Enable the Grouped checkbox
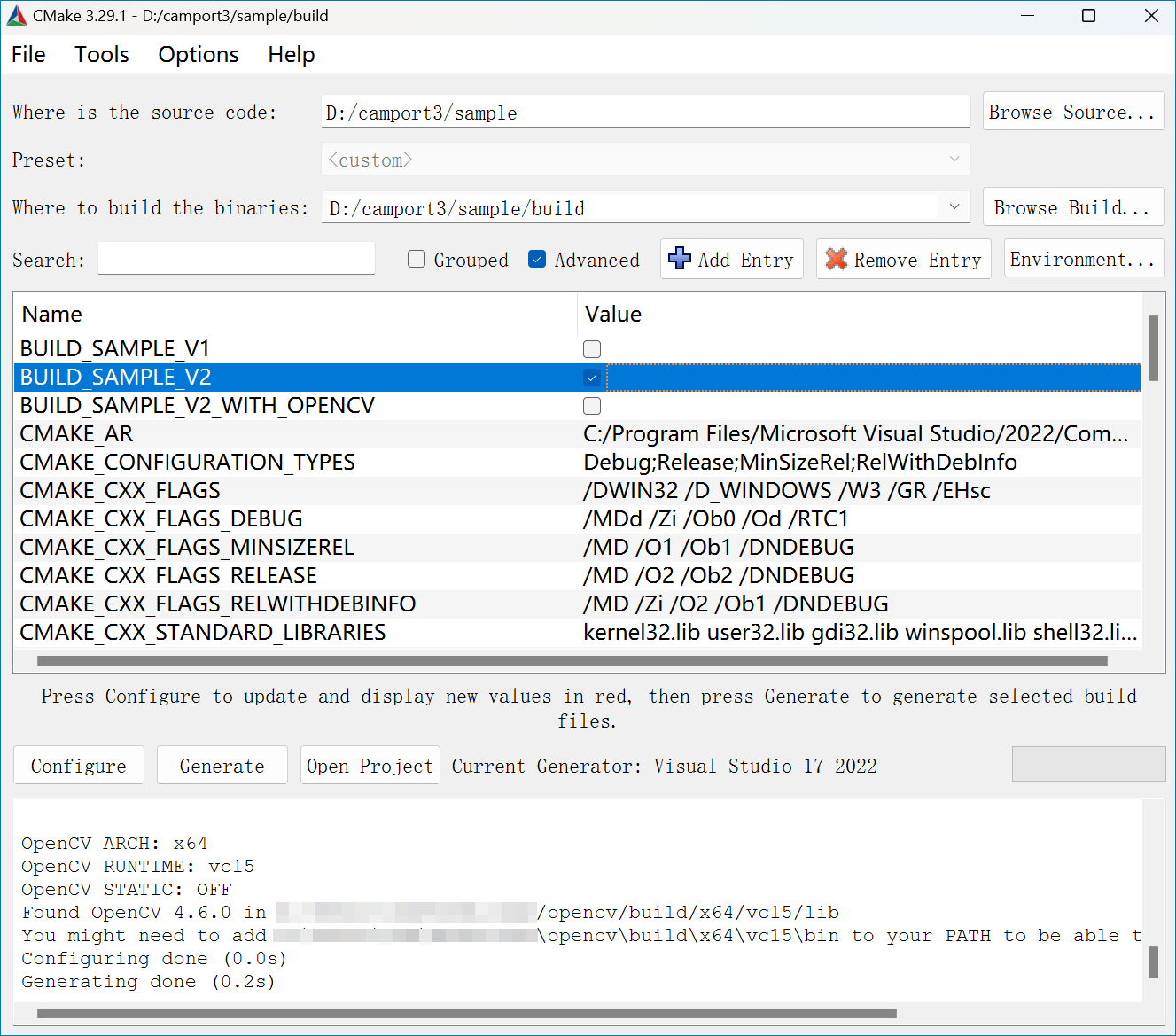 pos(417,259)
